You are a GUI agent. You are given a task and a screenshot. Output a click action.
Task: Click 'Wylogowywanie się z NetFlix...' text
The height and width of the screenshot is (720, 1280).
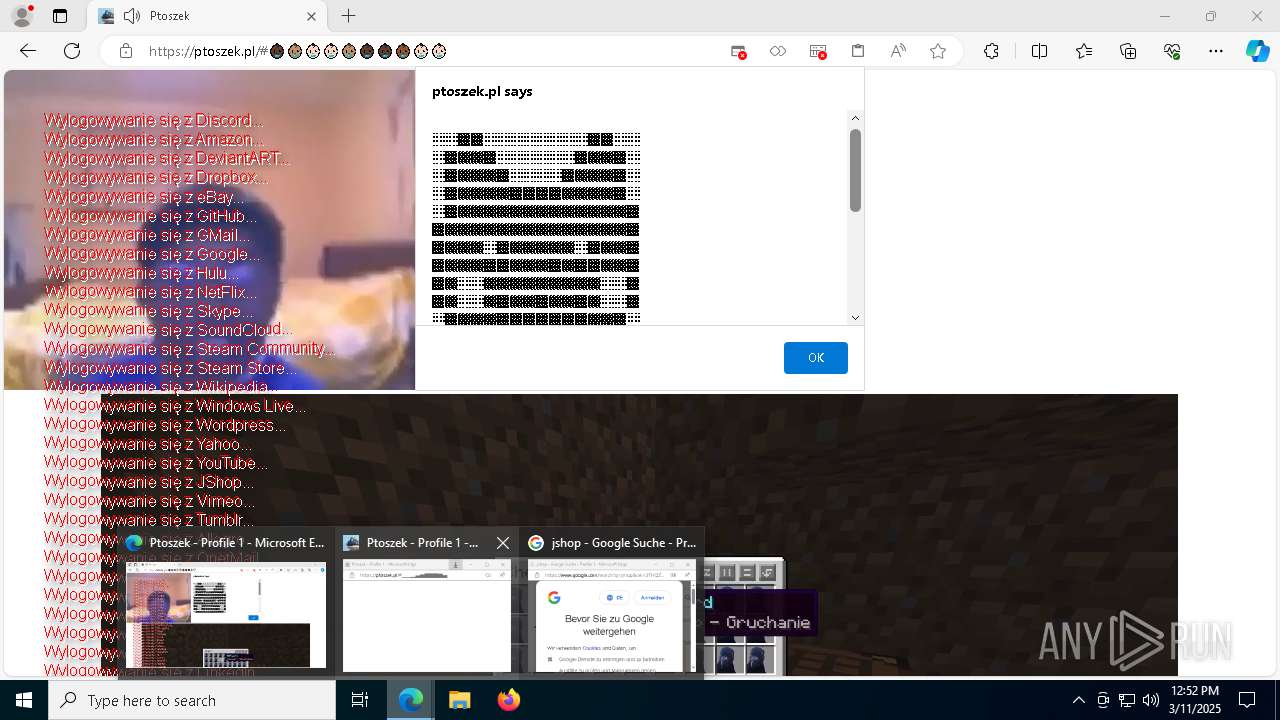[x=151, y=292]
